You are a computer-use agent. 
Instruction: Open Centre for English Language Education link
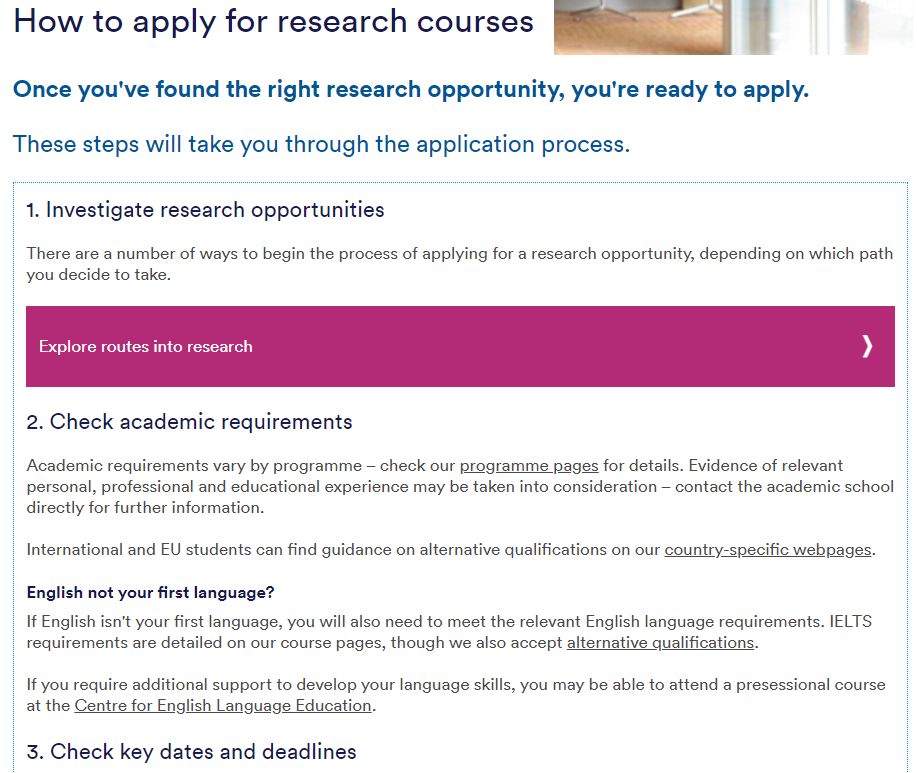pos(223,706)
